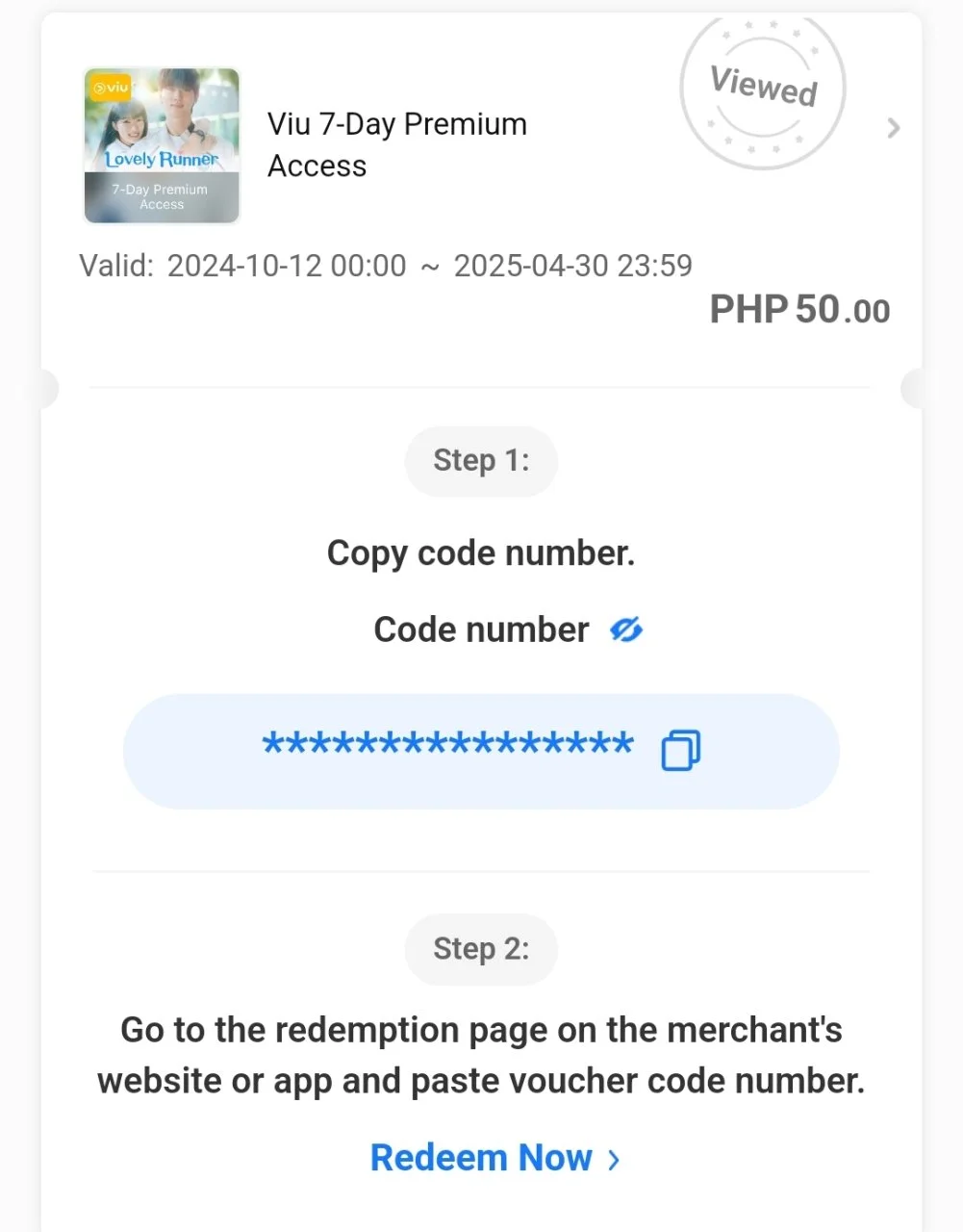Tap the 7-Day Premium Access thumbnail caption
Image resolution: width=963 pixels, height=1232 pixels.
click(x=161, y=196)
